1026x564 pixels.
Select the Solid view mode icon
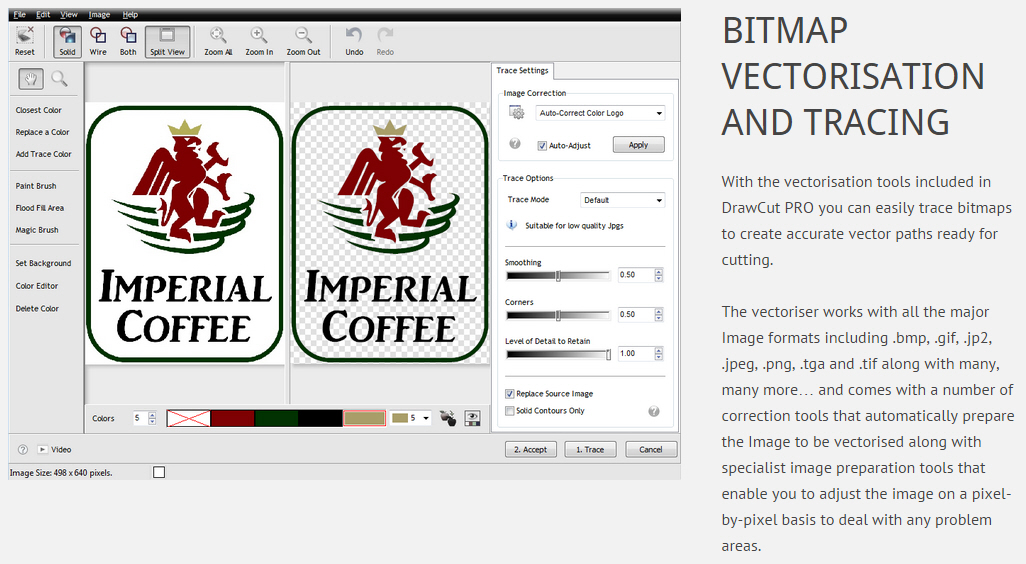(67, 41)
